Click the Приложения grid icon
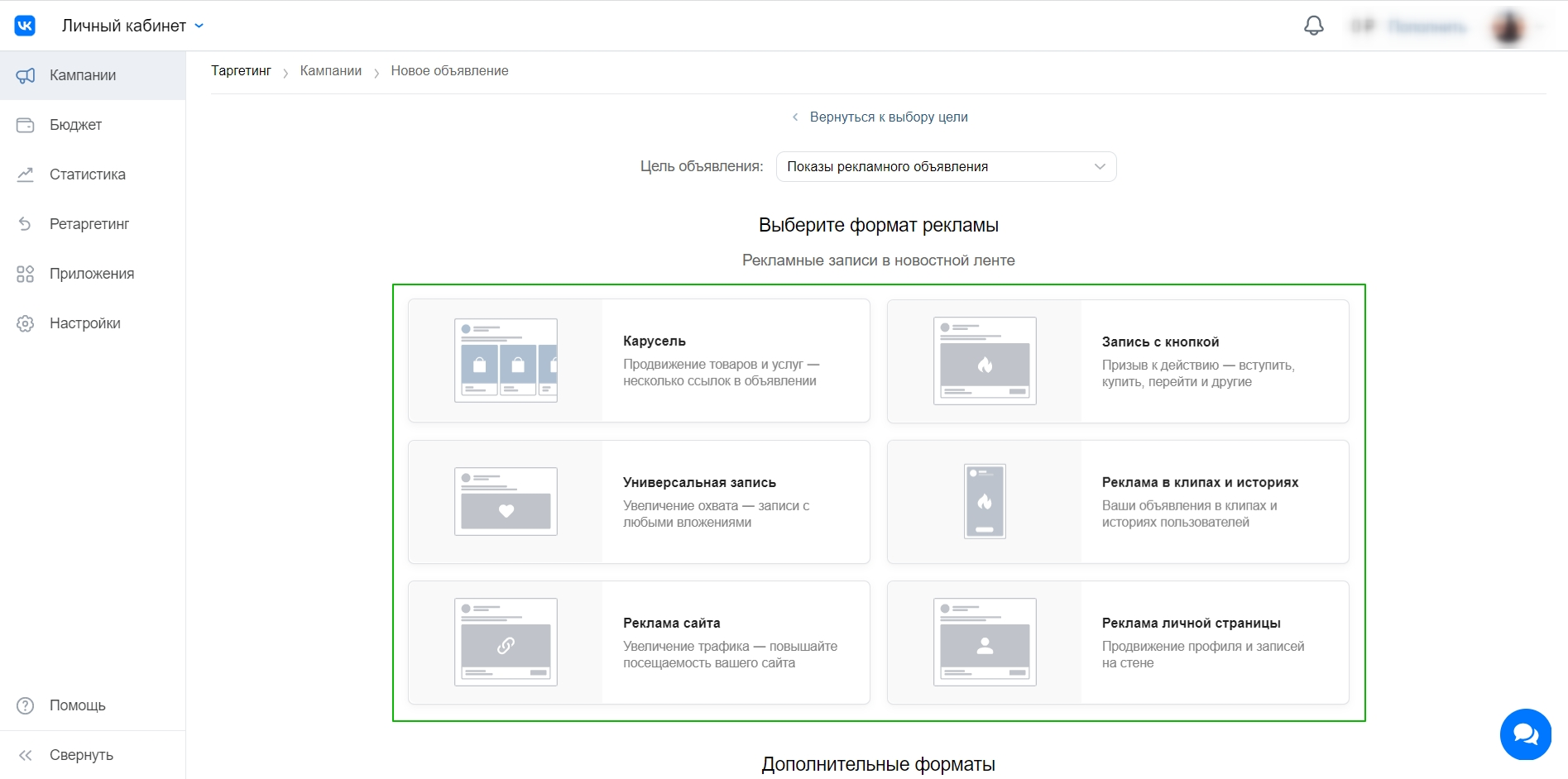The width and height of the screenshot is (1568, 779). point(26,274)
